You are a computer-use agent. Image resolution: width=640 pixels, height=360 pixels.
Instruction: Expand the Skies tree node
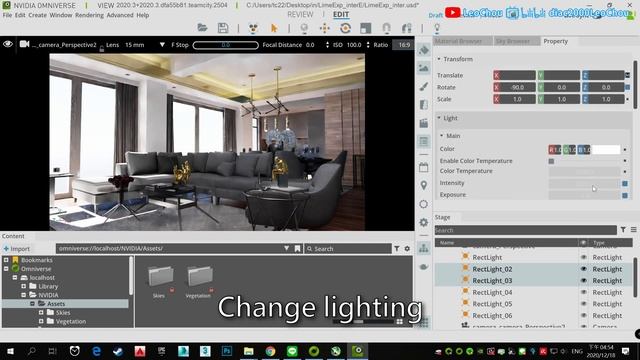[41, 312]
